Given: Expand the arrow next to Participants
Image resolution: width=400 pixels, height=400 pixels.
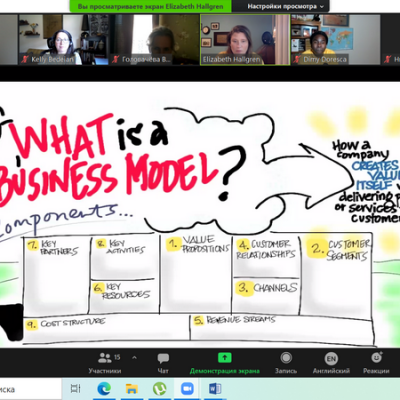Looking at the screenshot, I should [134, 358].
